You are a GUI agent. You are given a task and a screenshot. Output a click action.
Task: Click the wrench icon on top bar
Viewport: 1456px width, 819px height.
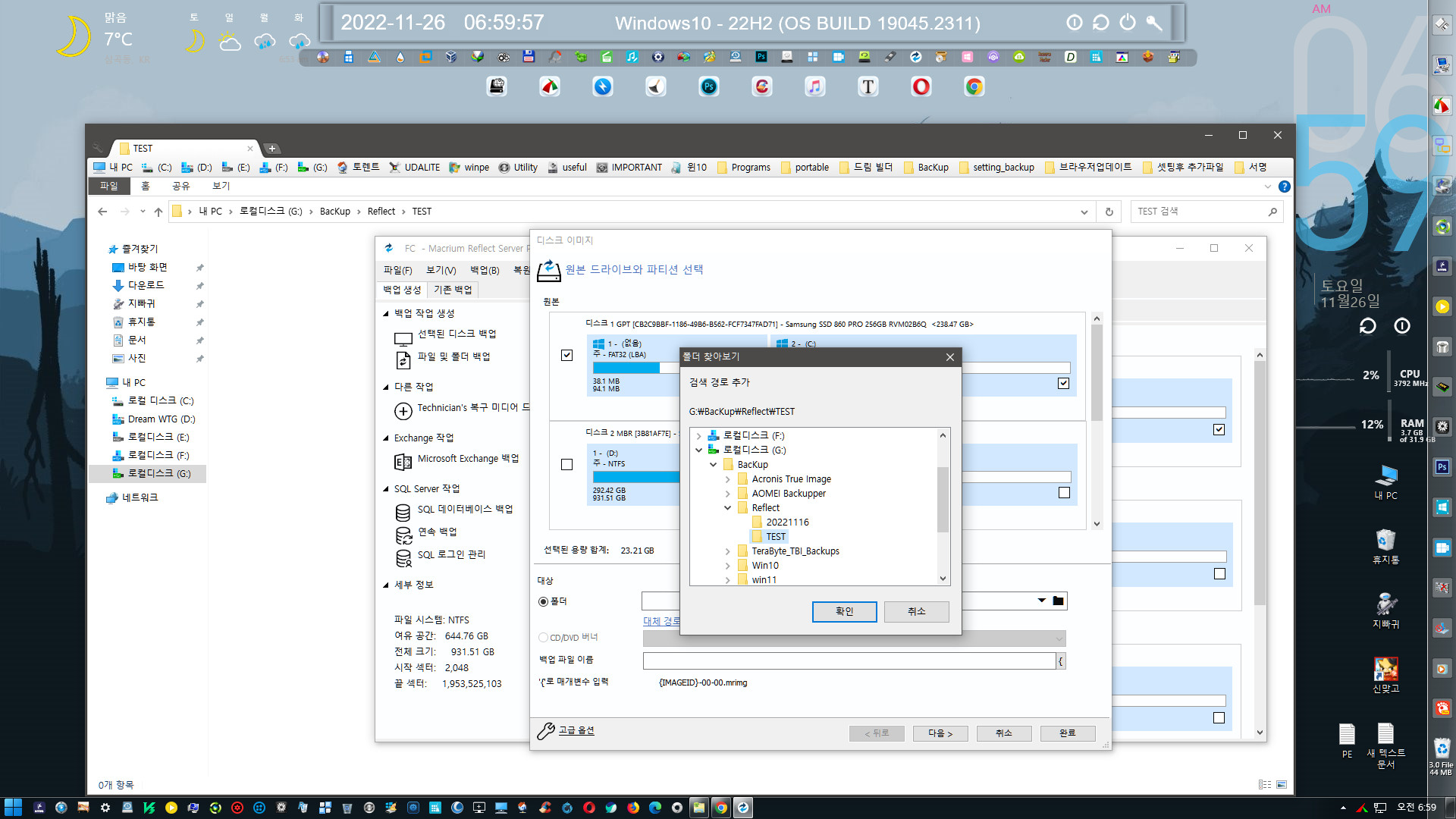[x=1154, y=23]
